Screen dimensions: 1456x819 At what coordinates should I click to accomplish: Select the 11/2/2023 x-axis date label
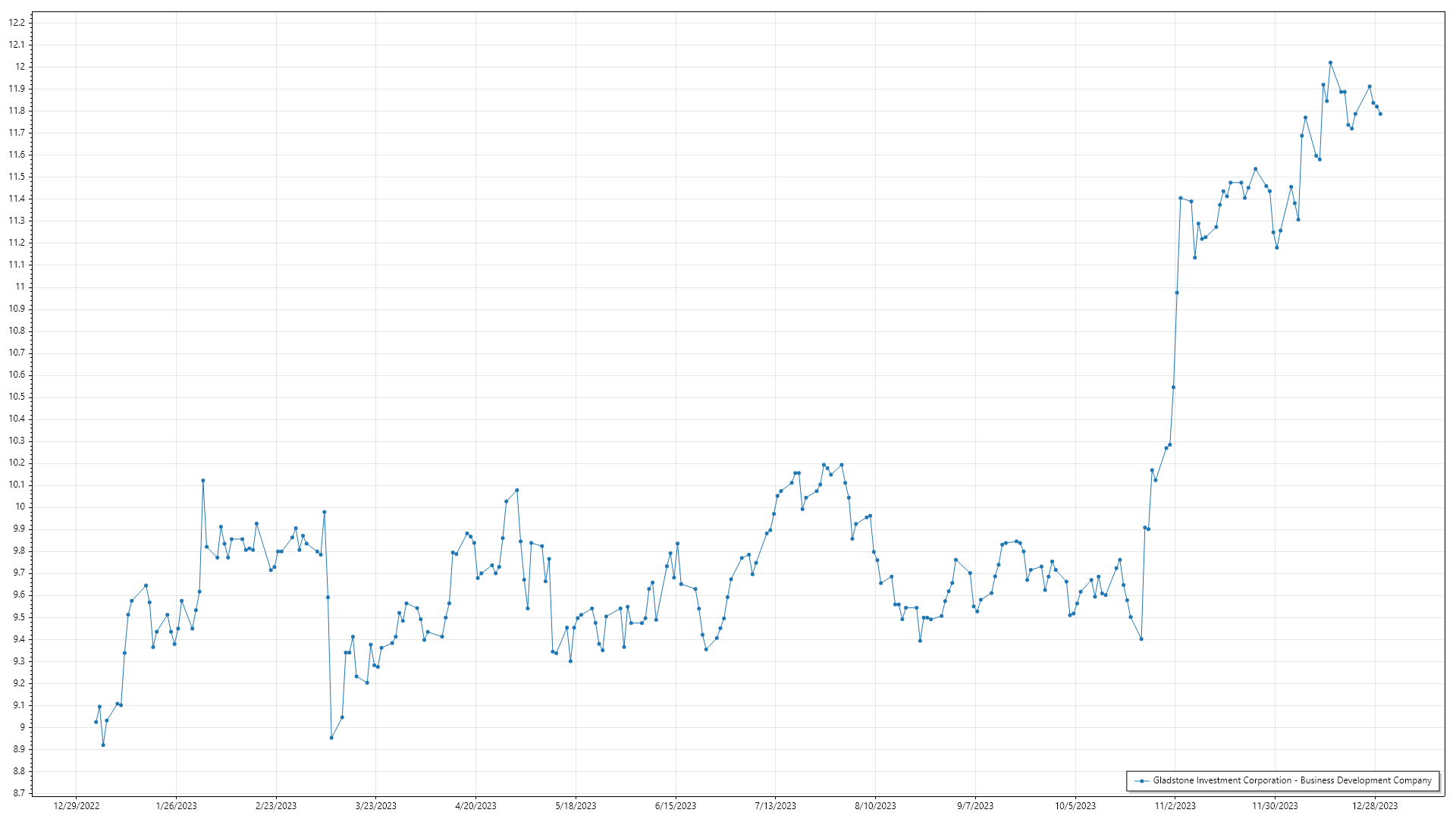point(1175,806)
